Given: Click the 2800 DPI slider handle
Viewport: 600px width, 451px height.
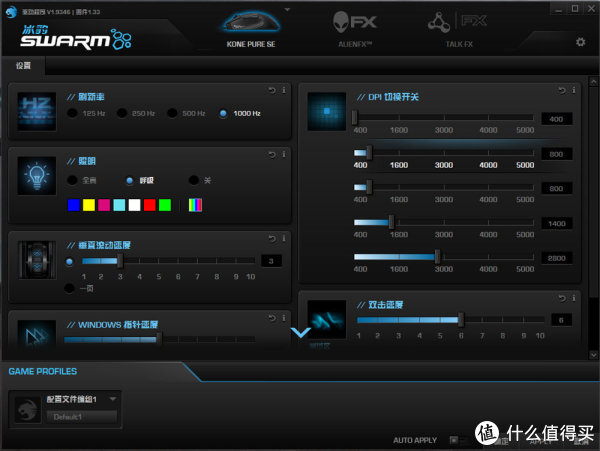Looking at the screenshot, I should point(437,257).
